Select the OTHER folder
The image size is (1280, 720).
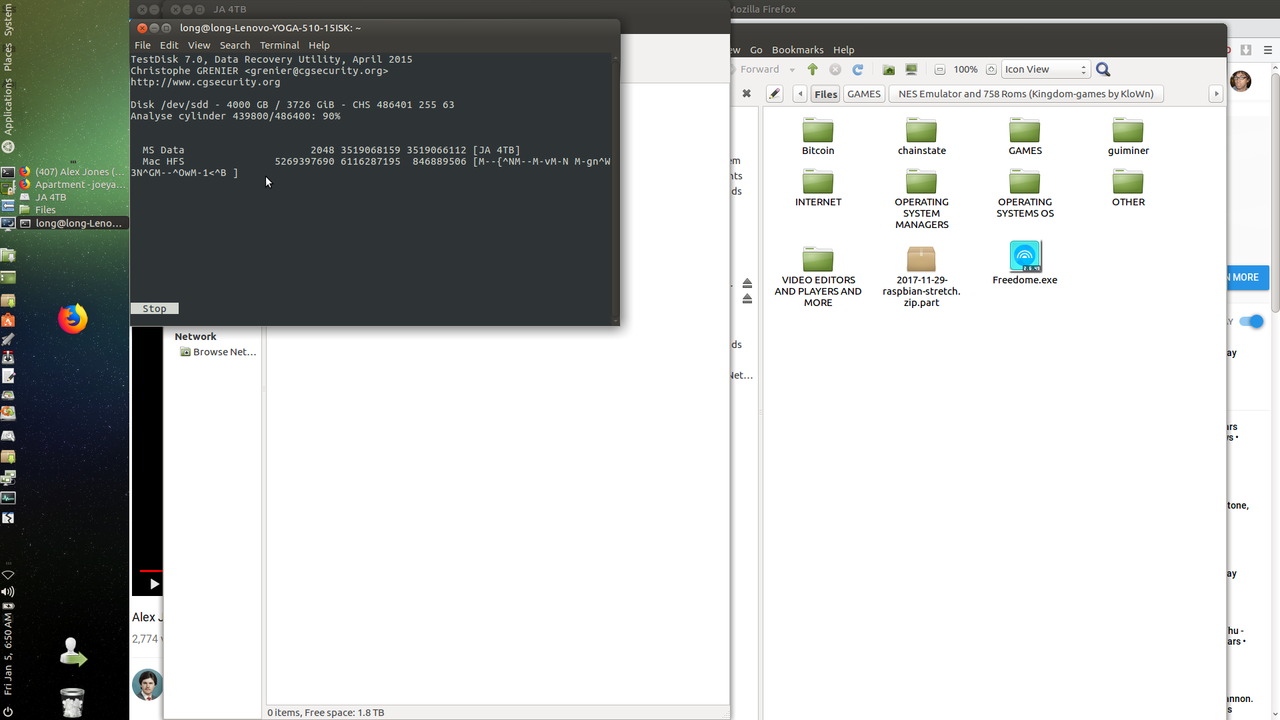[x=1128, y=188]
